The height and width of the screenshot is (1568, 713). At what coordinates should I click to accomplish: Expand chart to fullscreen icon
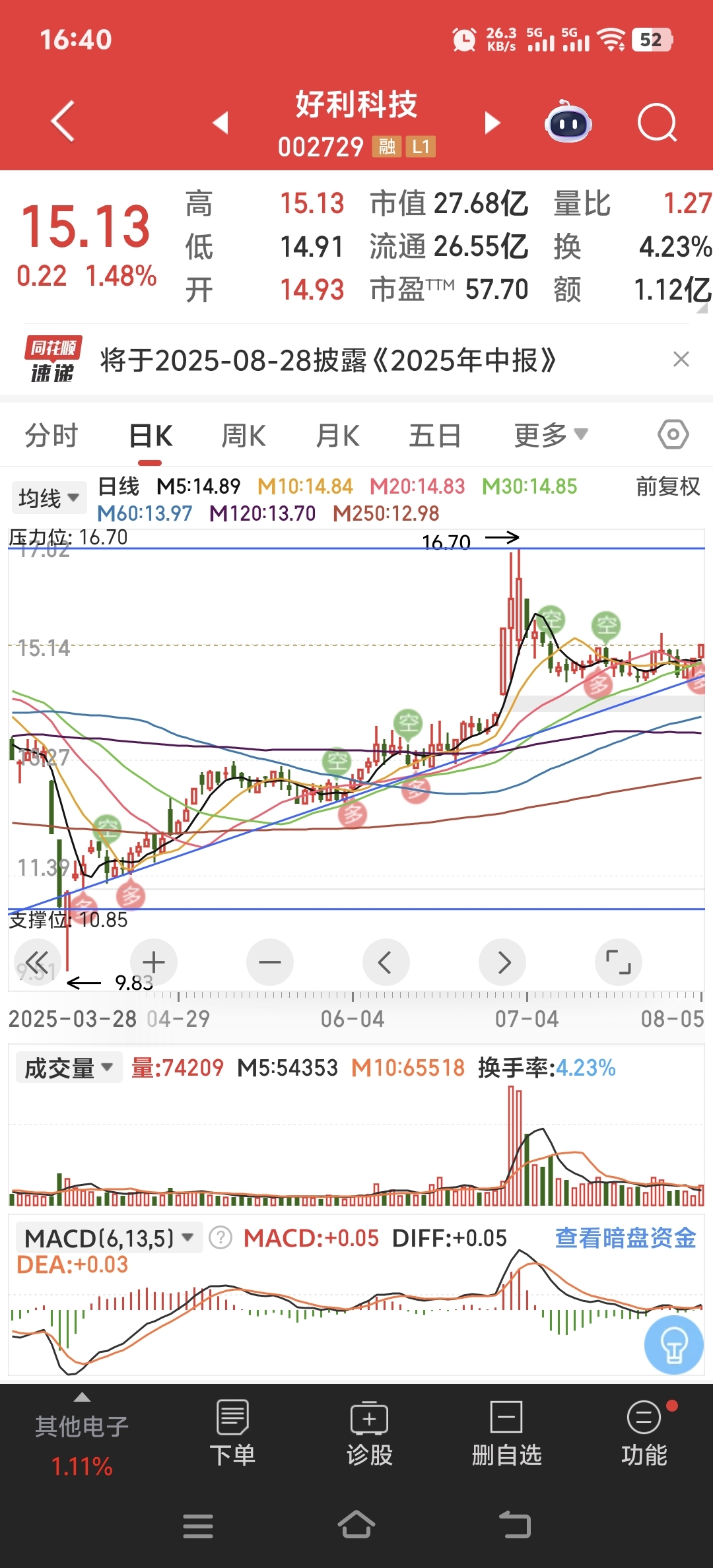[x=619, y=962]
